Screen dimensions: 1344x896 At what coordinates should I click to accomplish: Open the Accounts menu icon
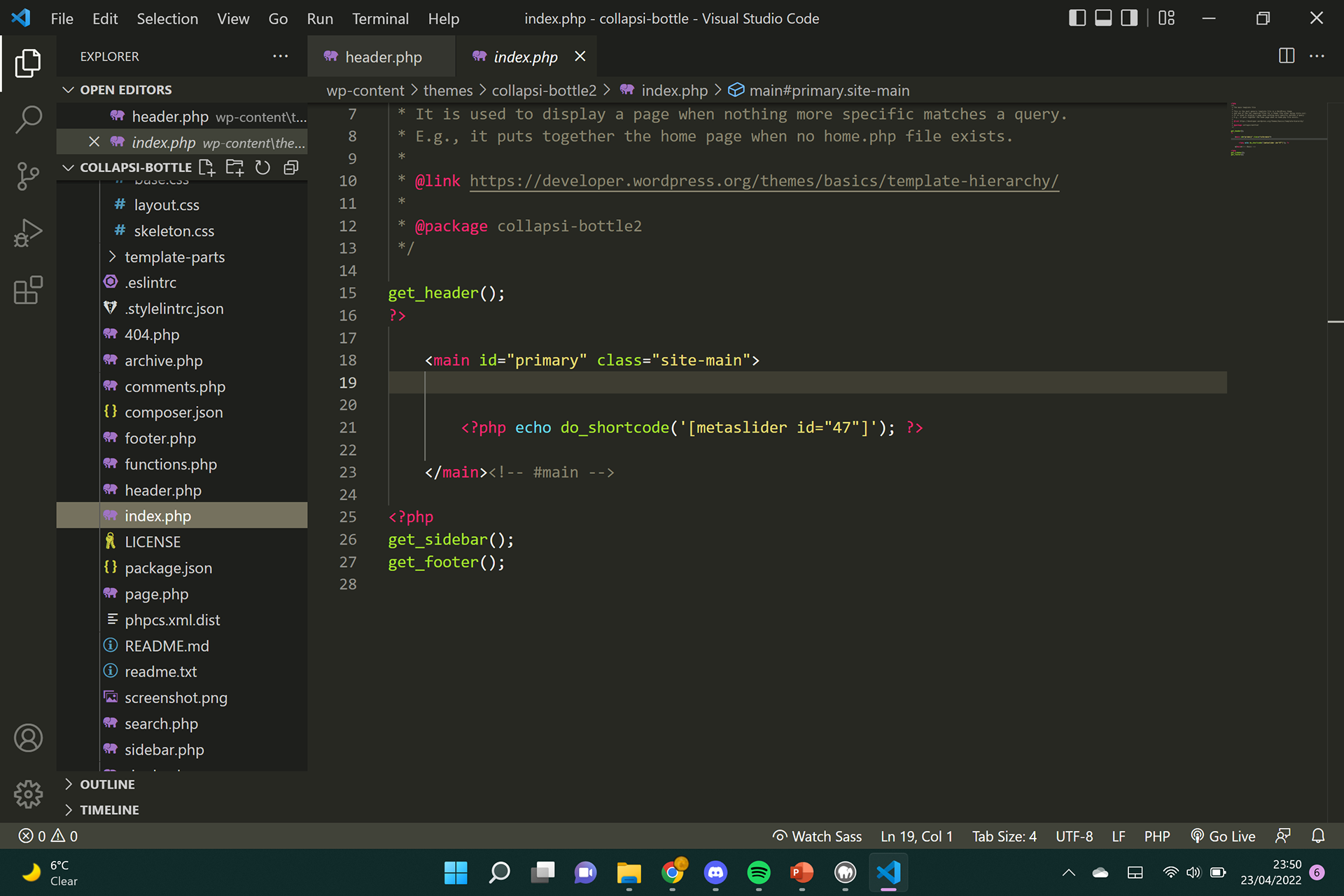click(x=28, y=738)
